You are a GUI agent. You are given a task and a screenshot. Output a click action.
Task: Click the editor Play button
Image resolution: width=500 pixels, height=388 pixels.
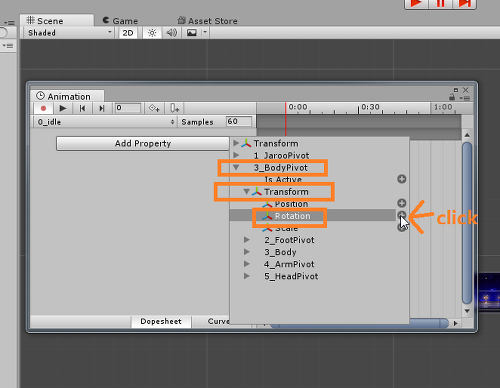tap(416, 4)
